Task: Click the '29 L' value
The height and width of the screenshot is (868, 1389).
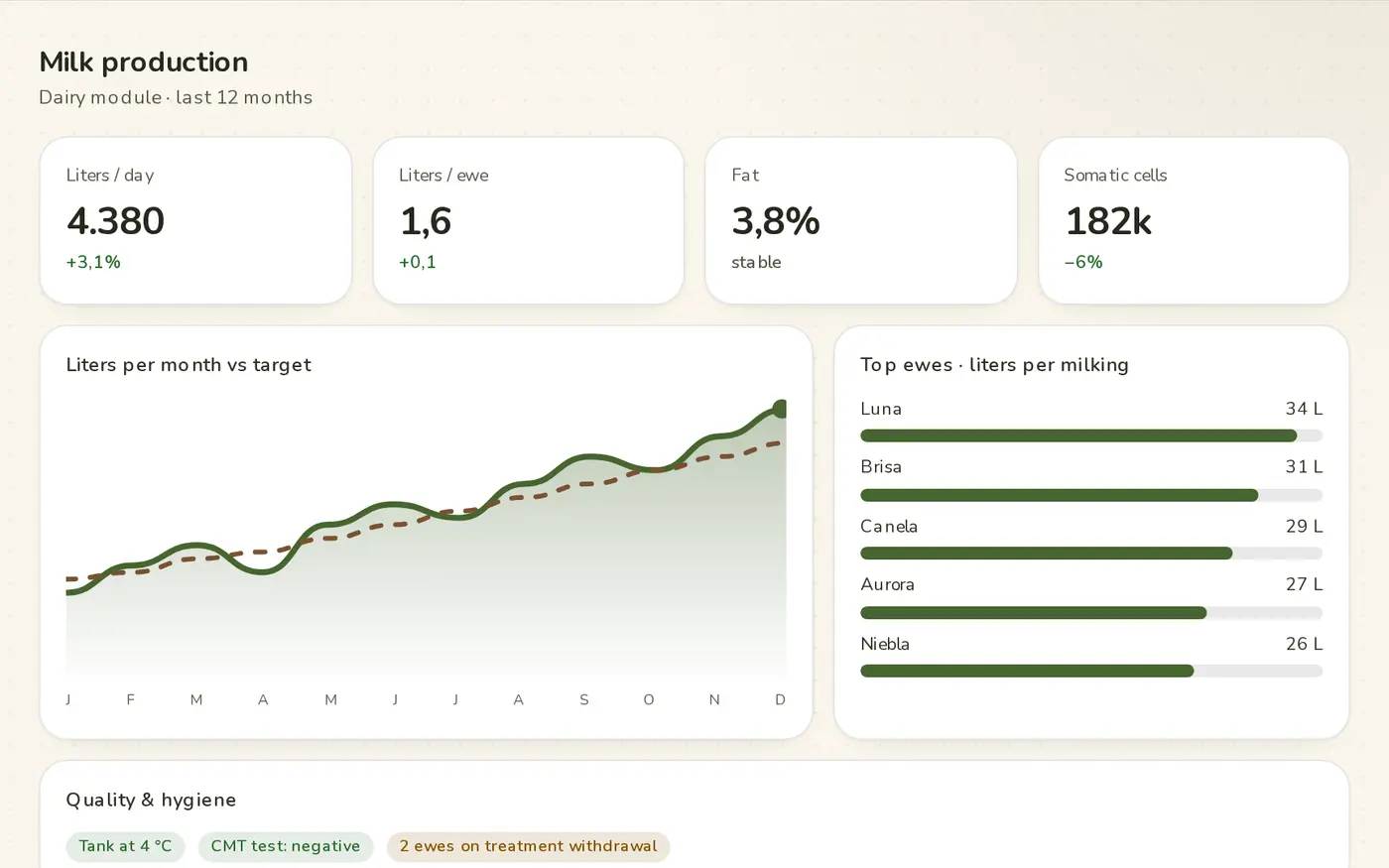Action: pyautogui.click(x=1304, y=526)
